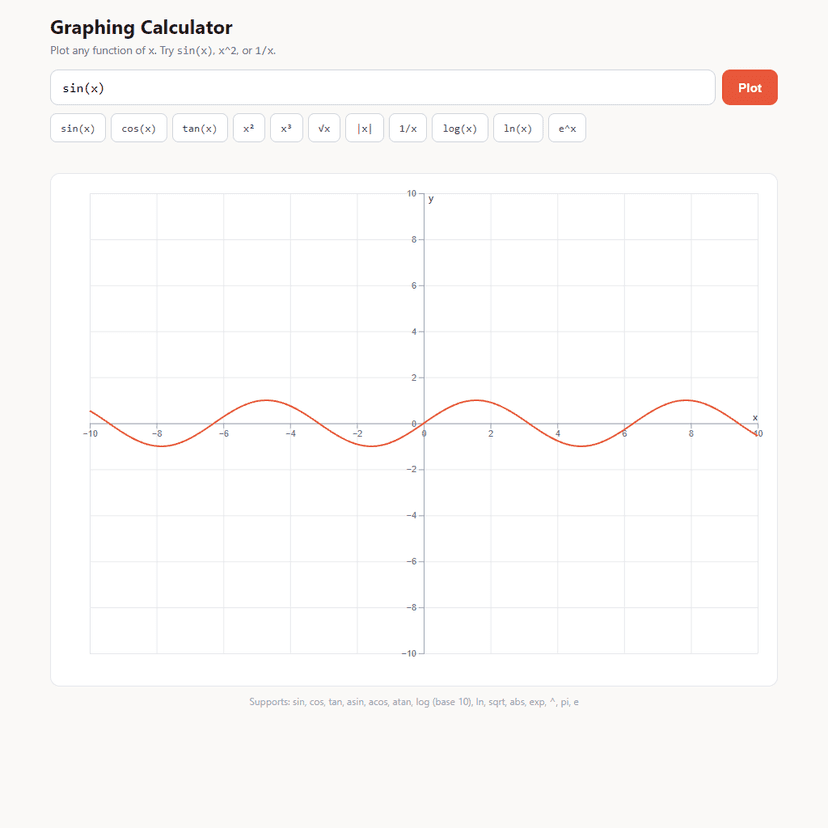The height and width of the screenshot is (828, 828).
Task: Click the y axis label on the graph
Action: point(431,197)
